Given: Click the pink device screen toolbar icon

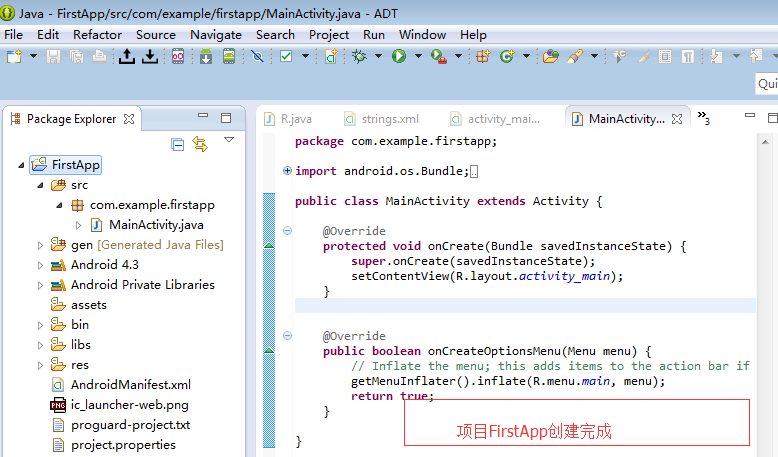Looking at the screenshot, I should tap(178, 57).
